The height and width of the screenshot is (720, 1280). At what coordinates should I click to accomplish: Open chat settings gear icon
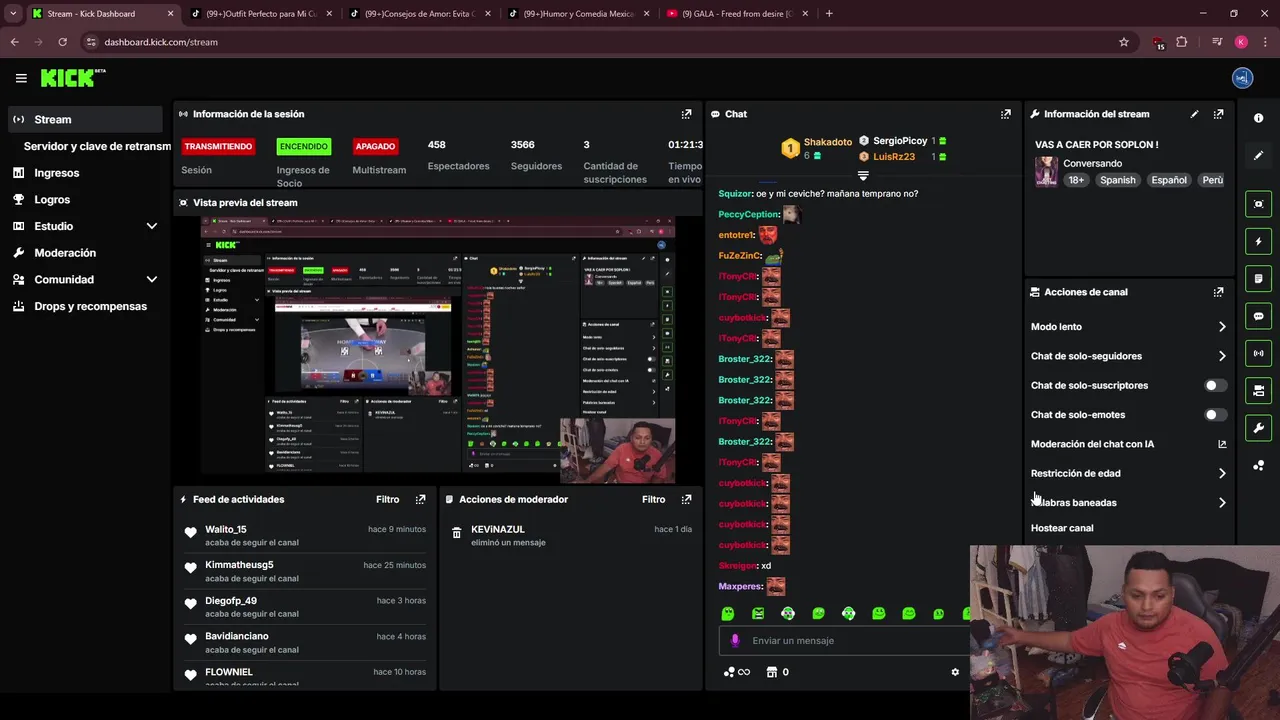coord(955,672)
